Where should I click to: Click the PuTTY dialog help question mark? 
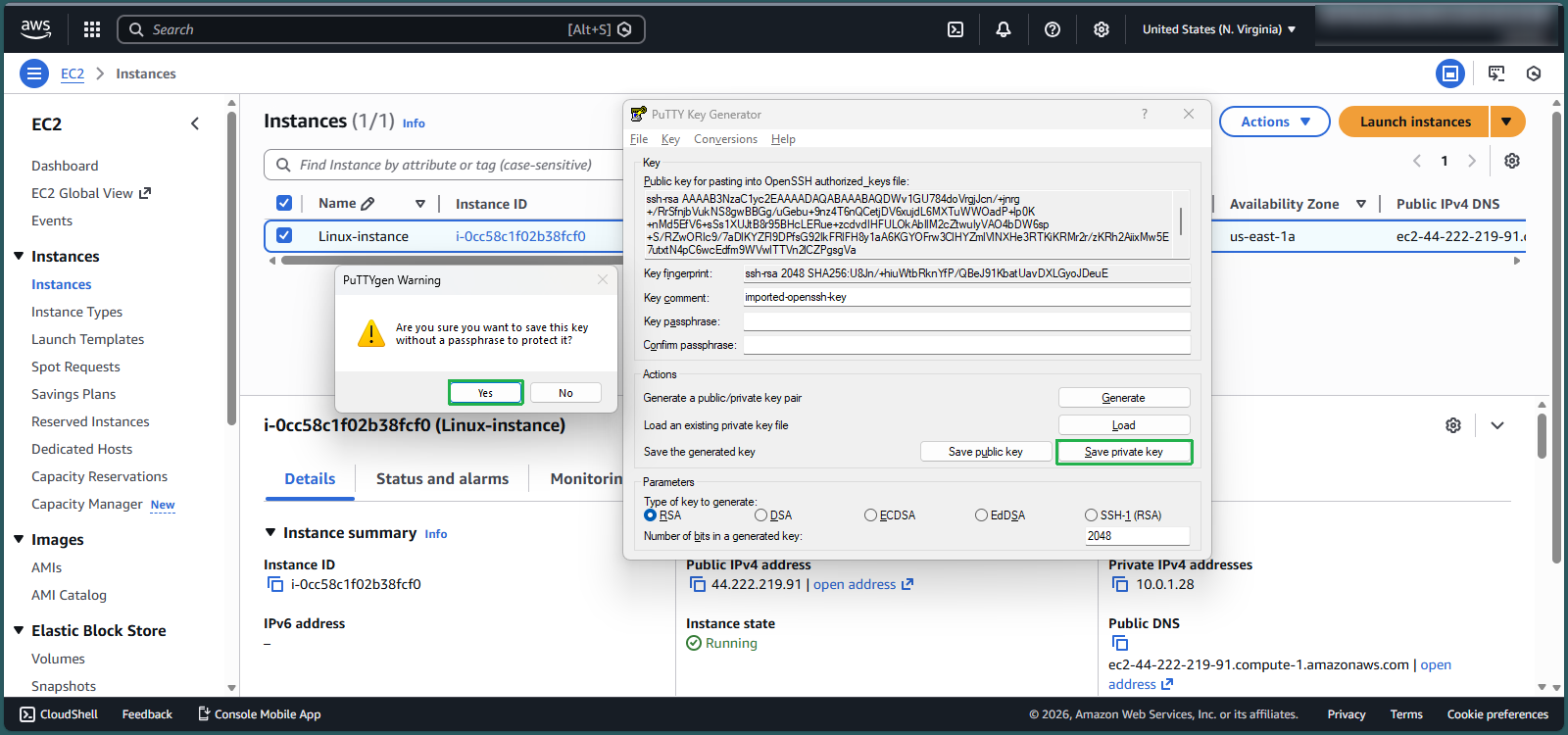1145,115
